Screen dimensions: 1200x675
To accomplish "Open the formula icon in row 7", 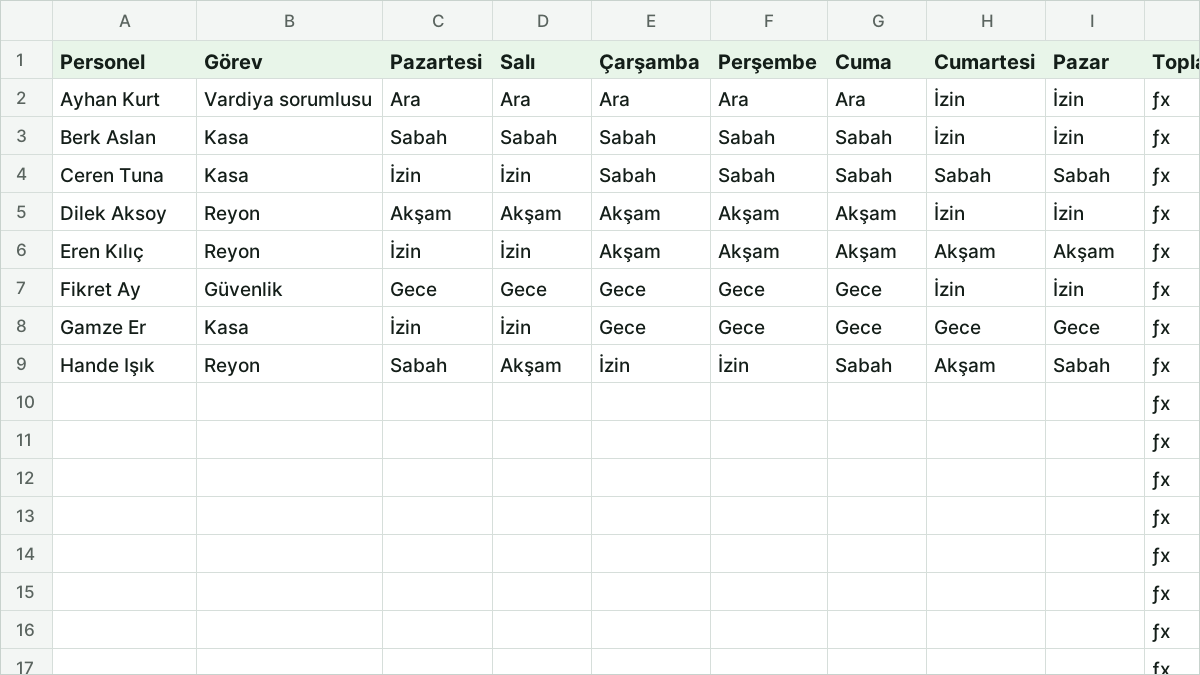I will [x=1160, y=290].
